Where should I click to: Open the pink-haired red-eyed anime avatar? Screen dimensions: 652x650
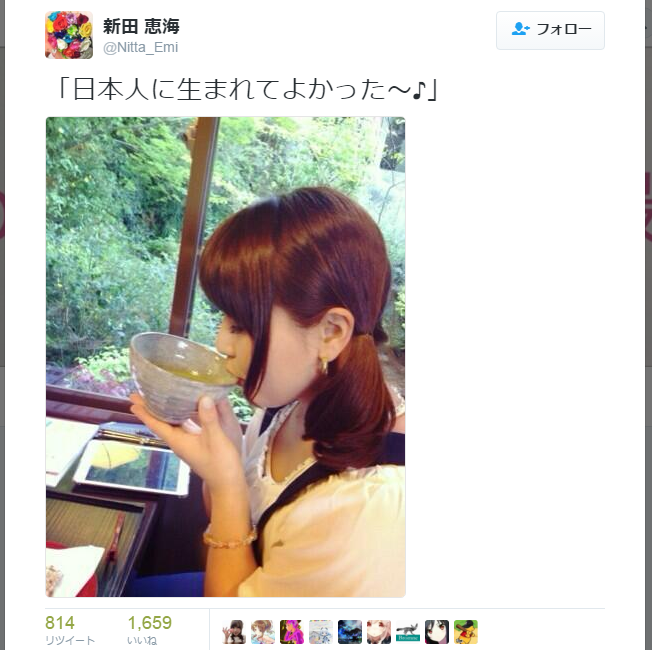pyautogui.click(x=379, y=632)
